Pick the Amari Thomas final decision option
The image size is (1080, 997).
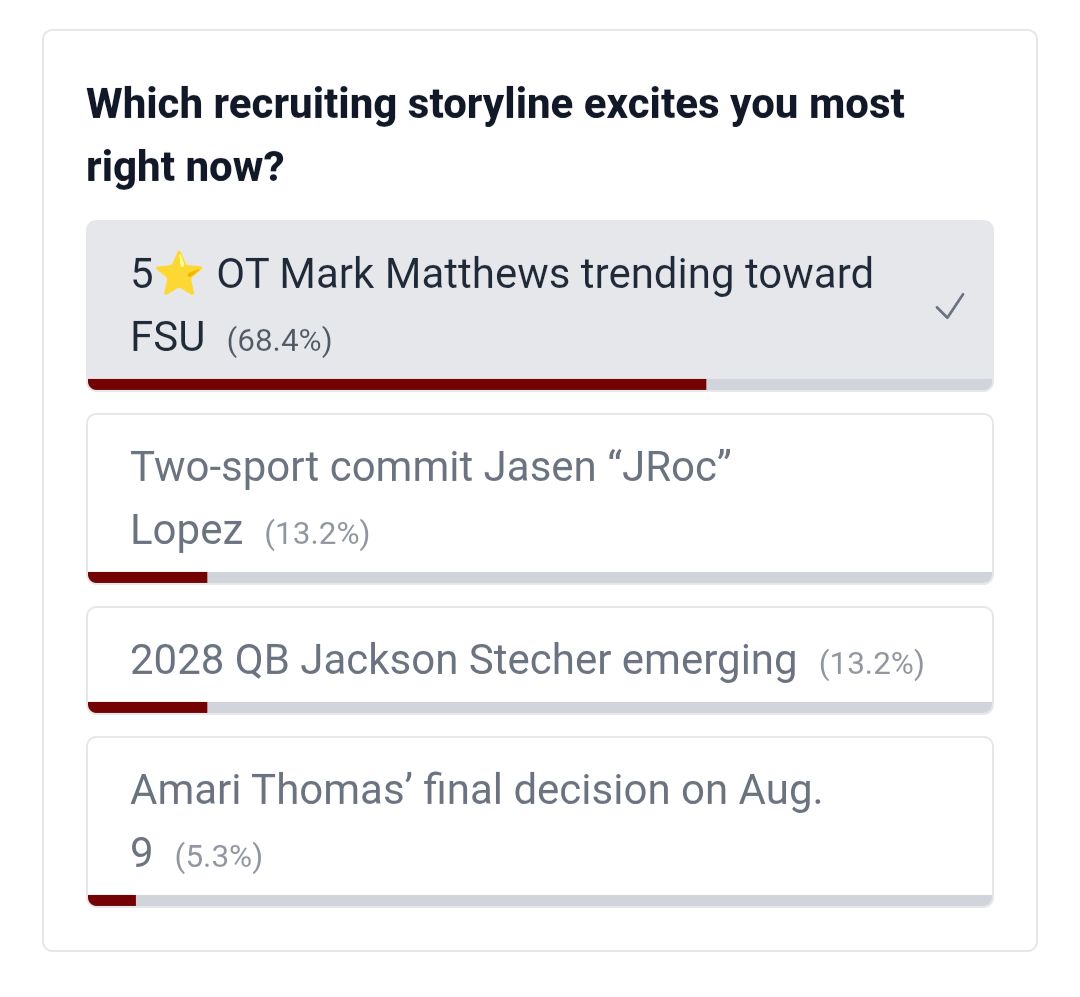point(540,821)
